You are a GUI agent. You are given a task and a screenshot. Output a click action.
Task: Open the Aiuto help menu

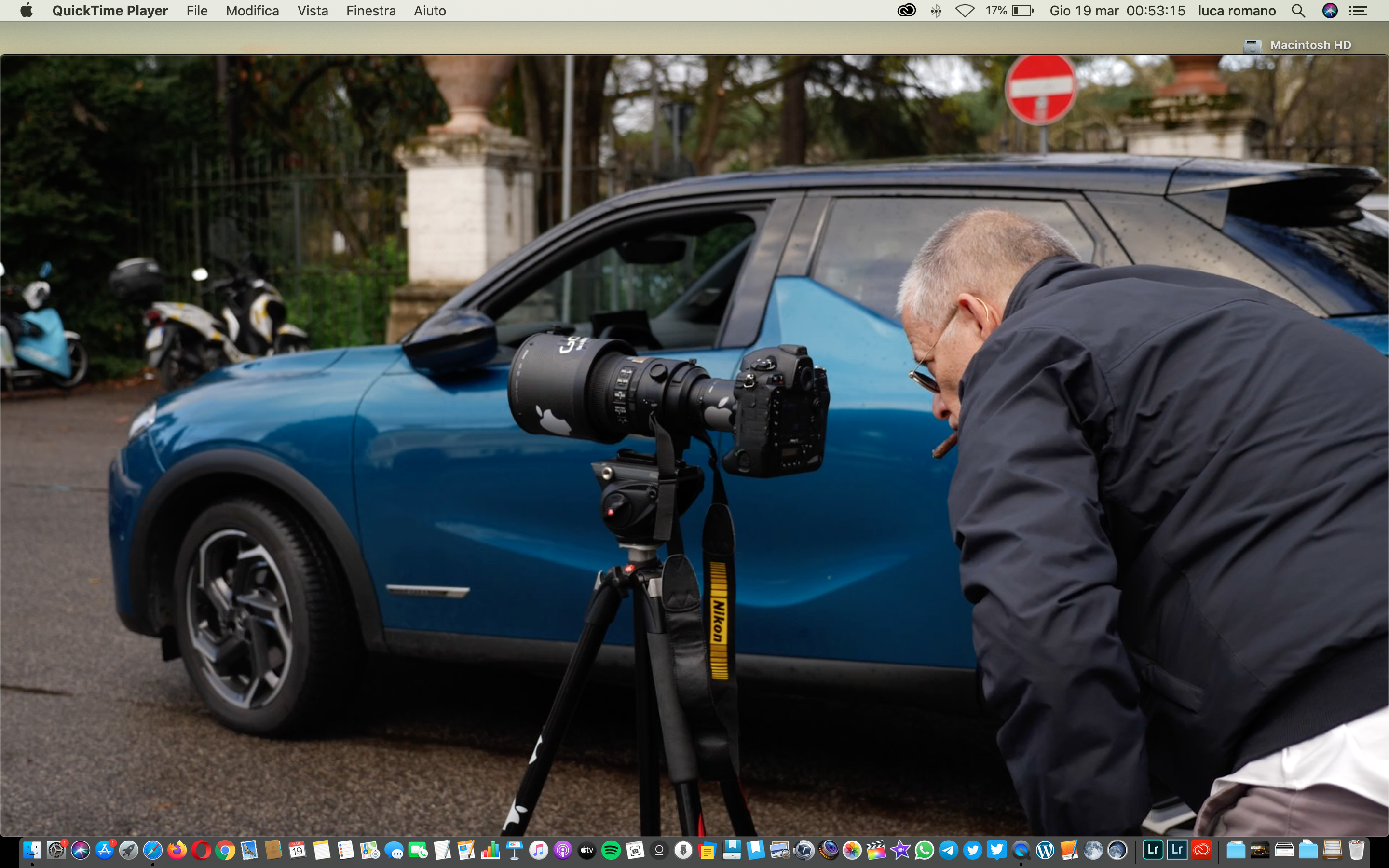(x=429, y=11)
